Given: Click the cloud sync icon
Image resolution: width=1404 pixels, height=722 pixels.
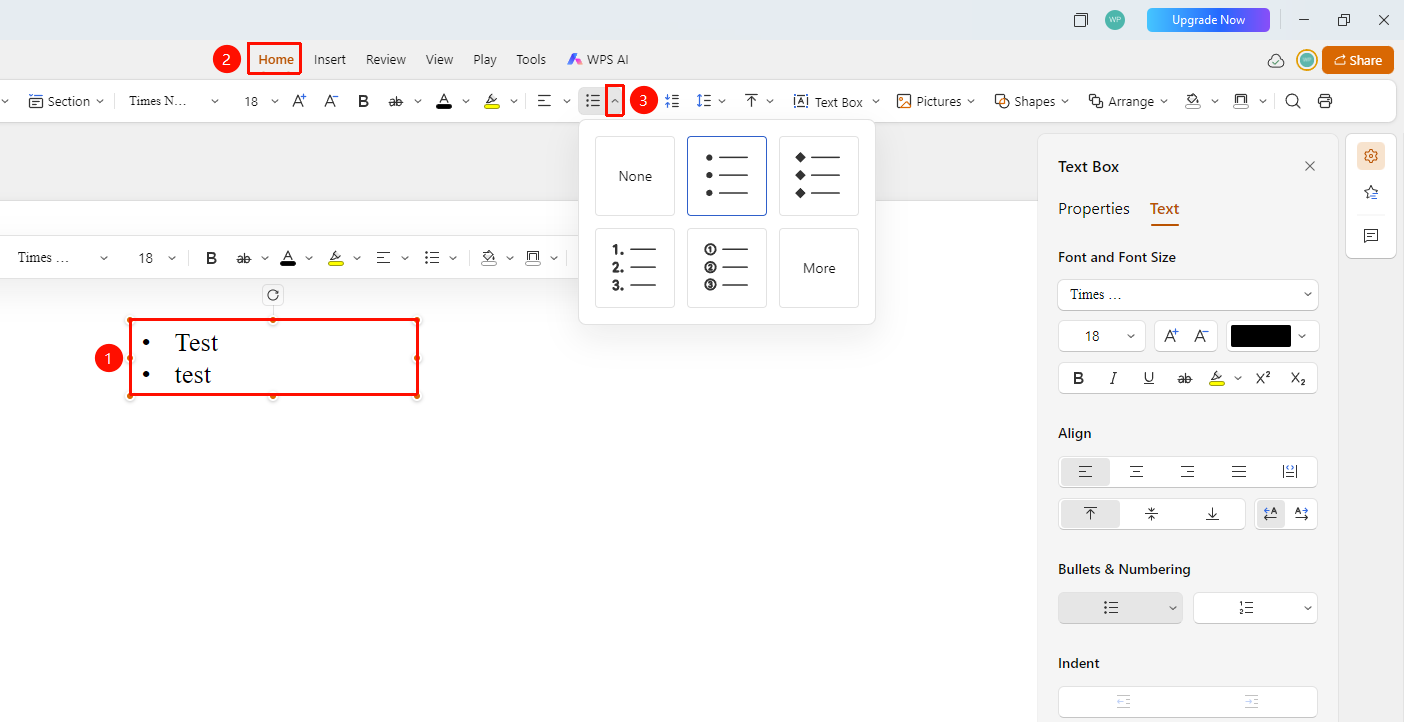Looking at the screenshot, I should (1276, 60).
